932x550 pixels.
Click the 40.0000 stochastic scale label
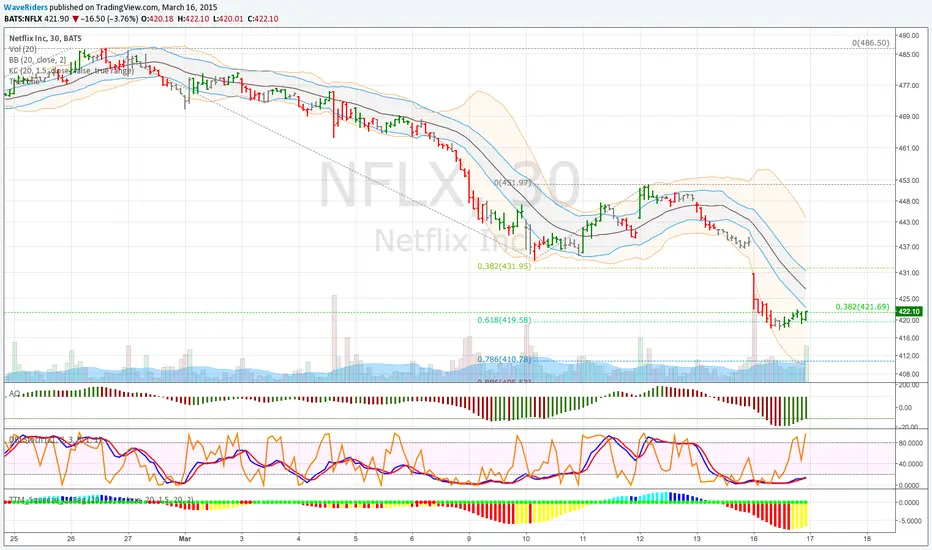point(910,464)
